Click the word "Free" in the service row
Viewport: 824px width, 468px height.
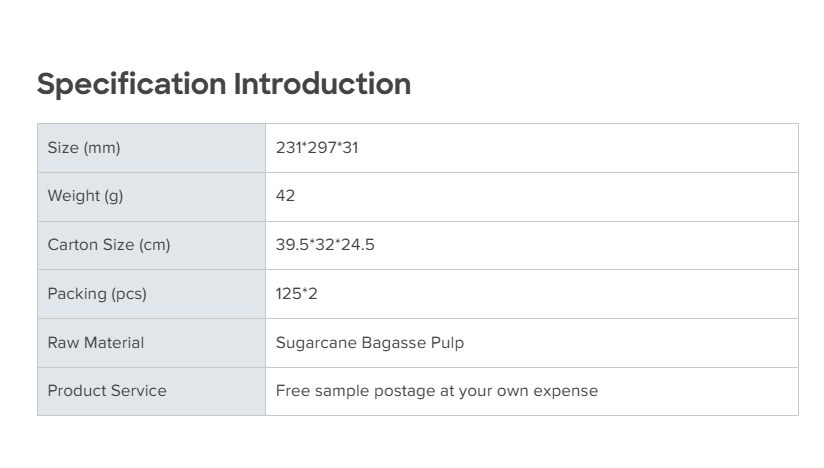[x=293, y=391]
